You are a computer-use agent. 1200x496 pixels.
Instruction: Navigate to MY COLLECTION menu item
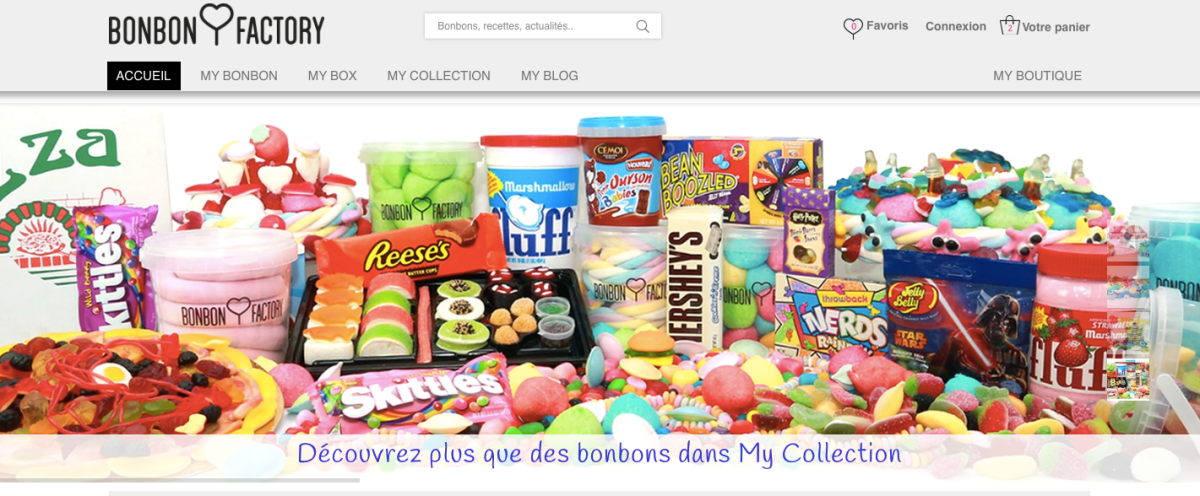click(x=439, y=76)
